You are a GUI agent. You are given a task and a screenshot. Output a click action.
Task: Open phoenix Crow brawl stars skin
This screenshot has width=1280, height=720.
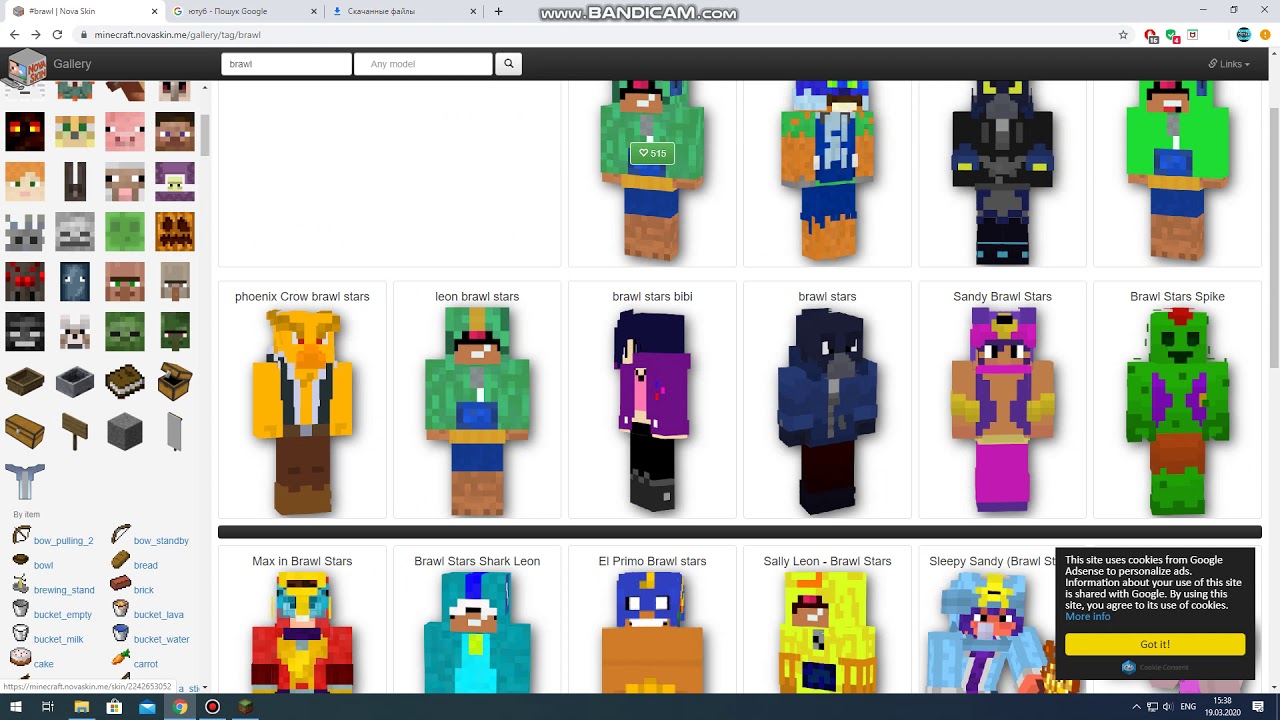coord(302,400)
